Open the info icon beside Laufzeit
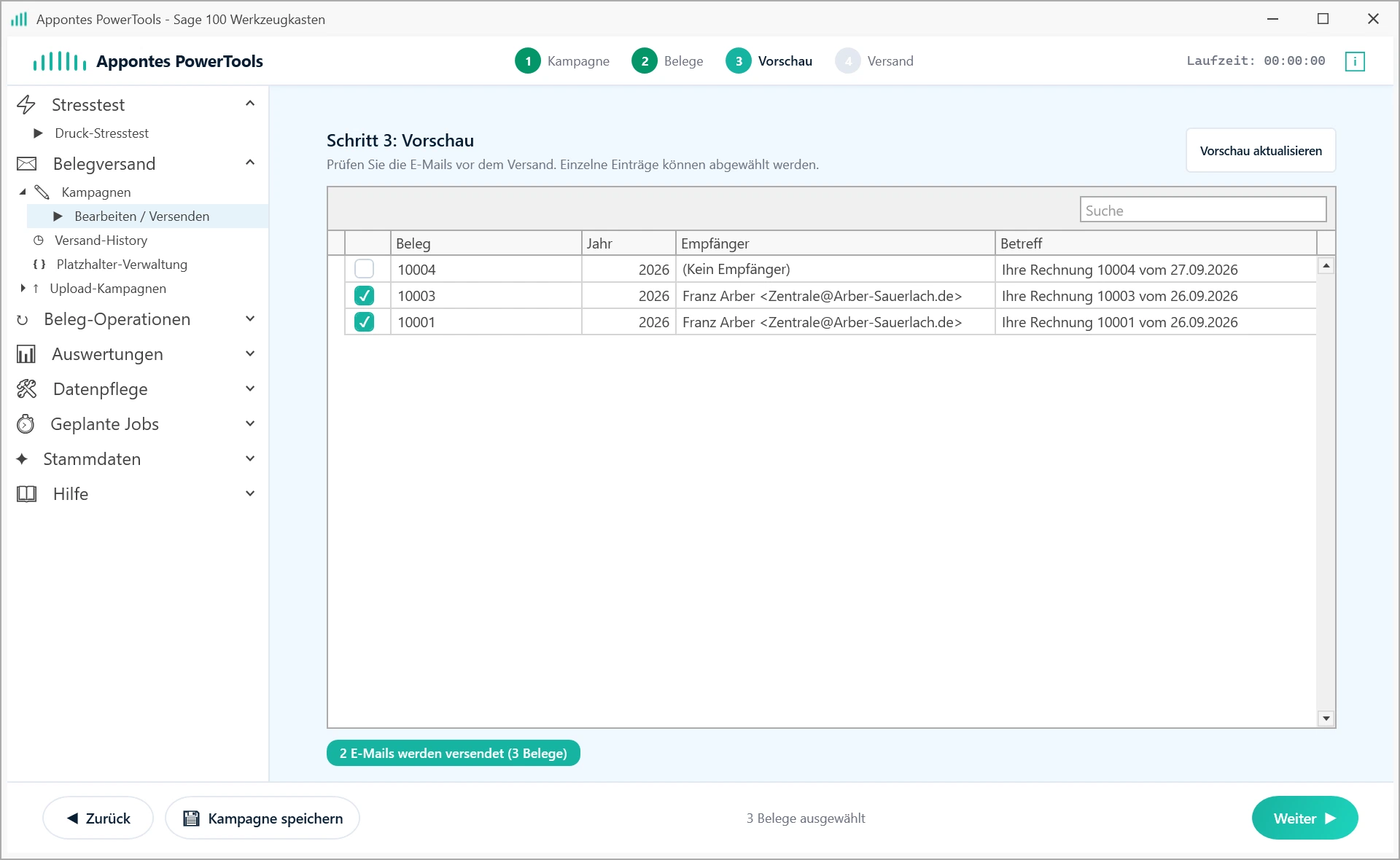 click(x=1355, y=61)
